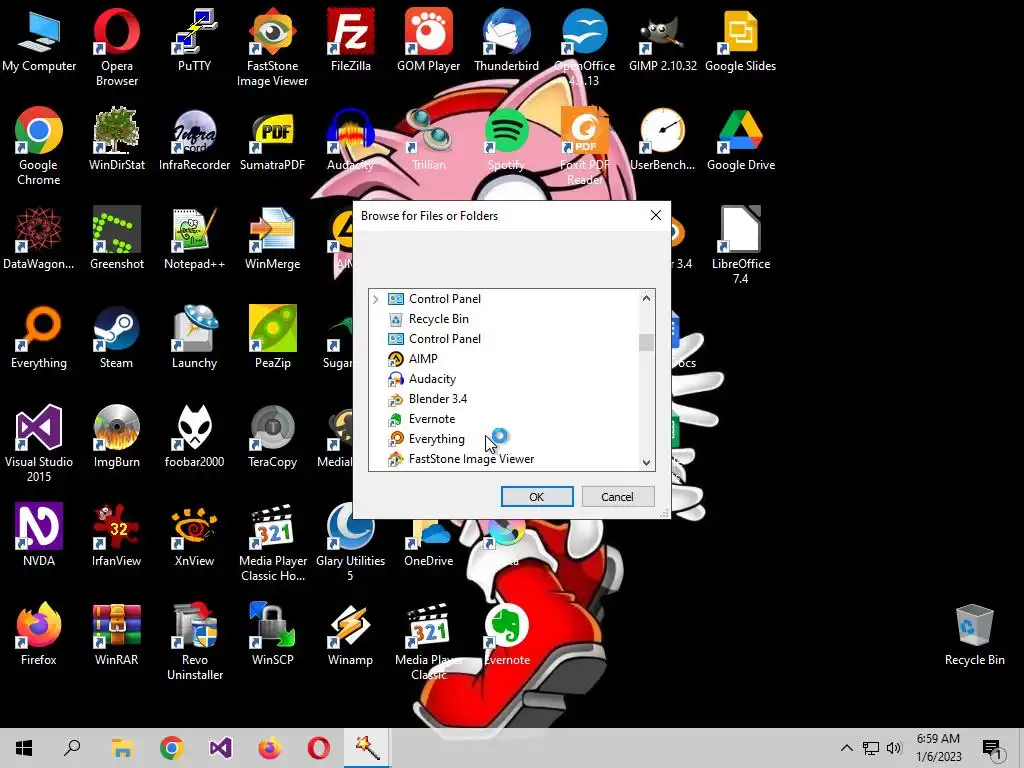Select the Winamp desktop icon
This screenshot has width=1024, height=768.
[351, 633]
